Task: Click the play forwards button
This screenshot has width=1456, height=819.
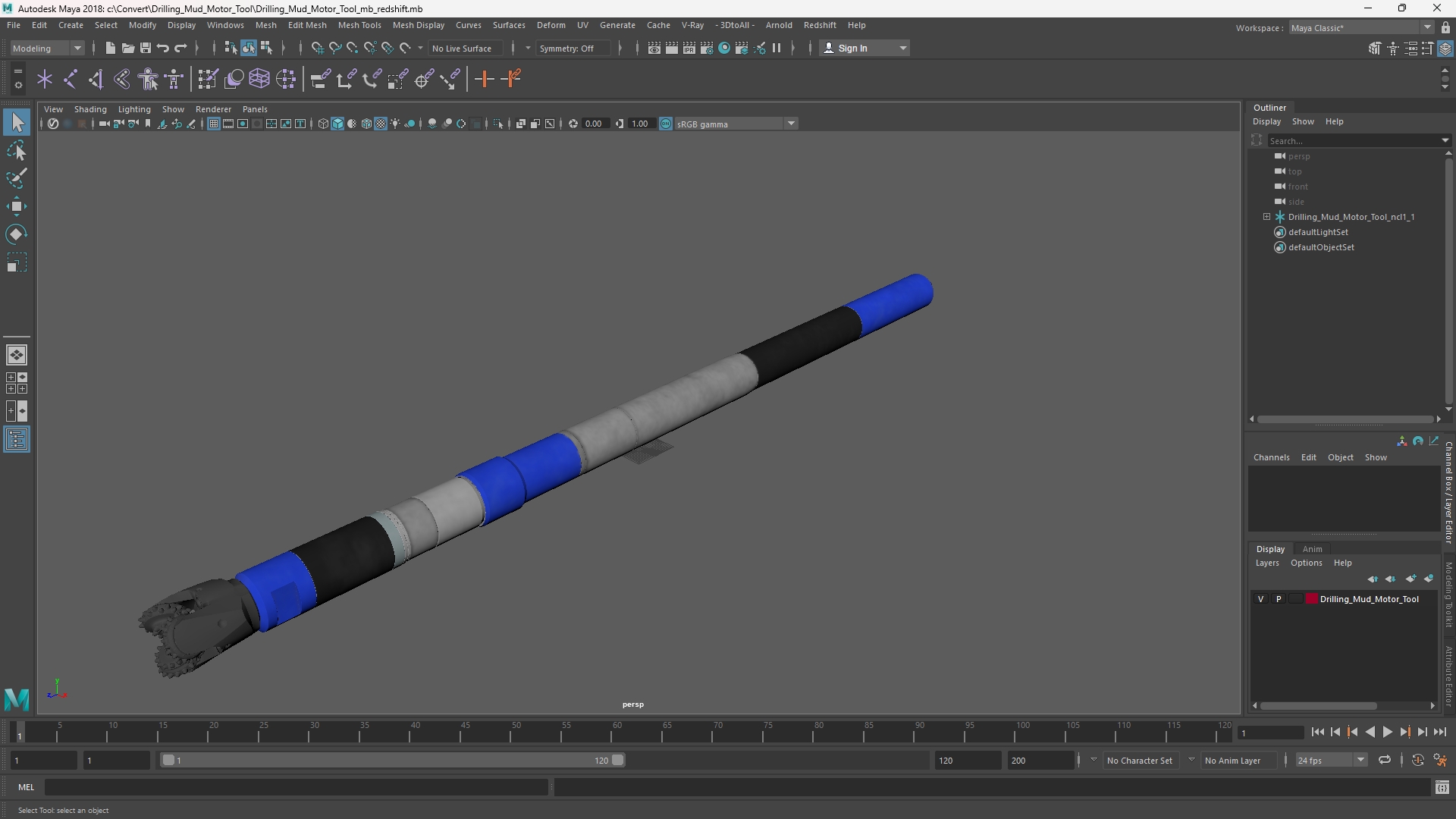Action: 1387,732
